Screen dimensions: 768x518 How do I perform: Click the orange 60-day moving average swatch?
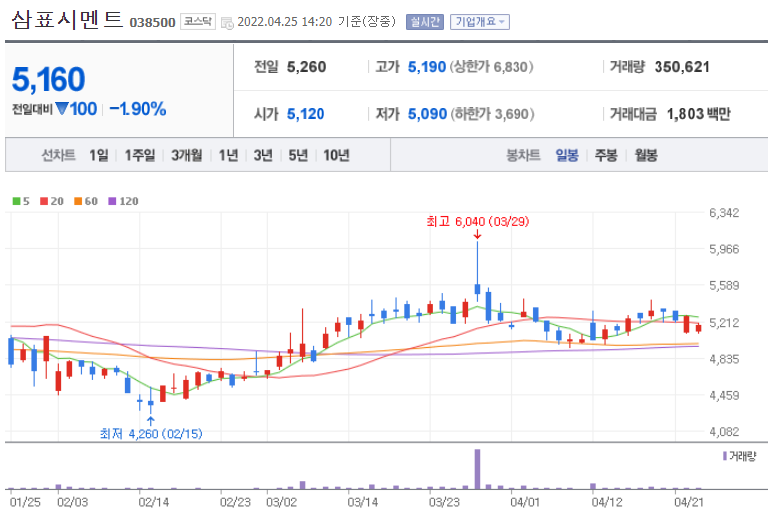(78, 201)
